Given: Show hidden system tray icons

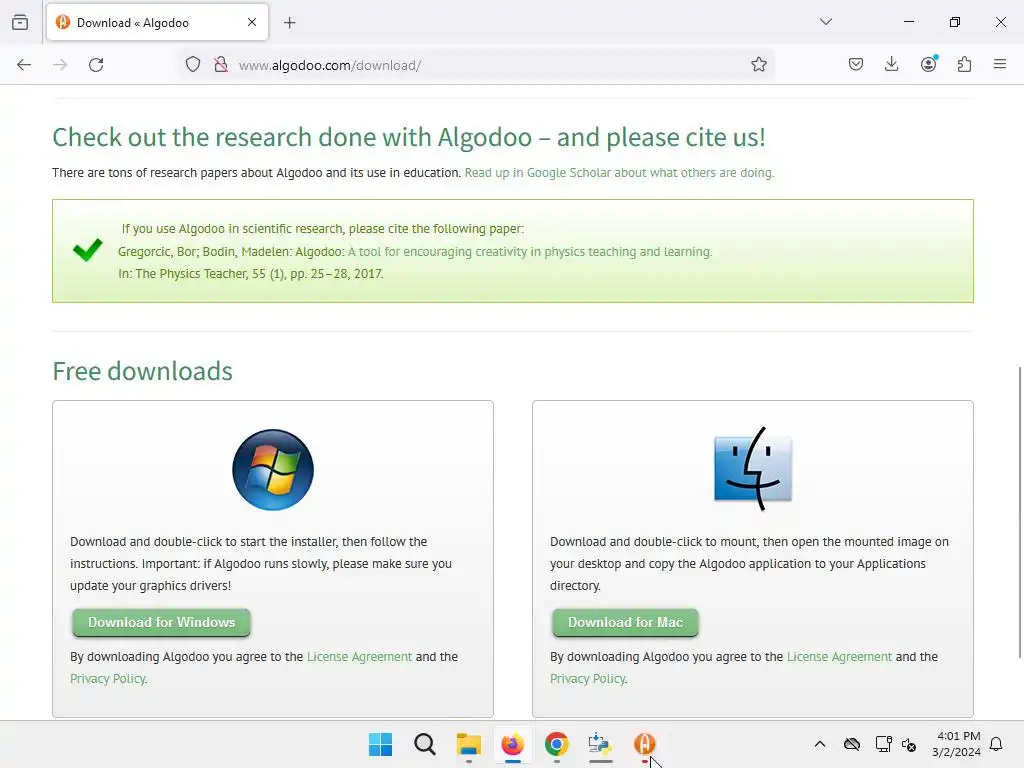Looking at the screenshot, I should 820,744.
